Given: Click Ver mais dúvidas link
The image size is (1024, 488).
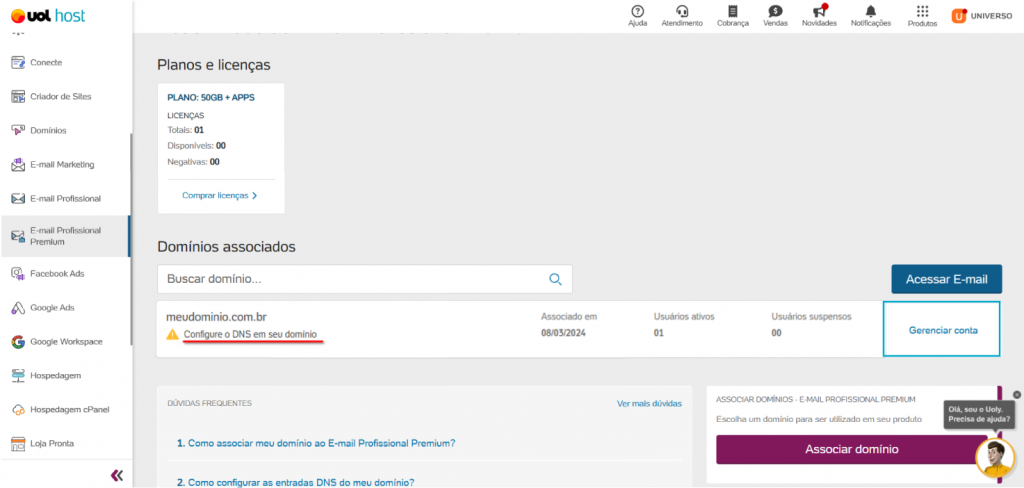Looking at the screenshot, I should [x=649, y=404].
